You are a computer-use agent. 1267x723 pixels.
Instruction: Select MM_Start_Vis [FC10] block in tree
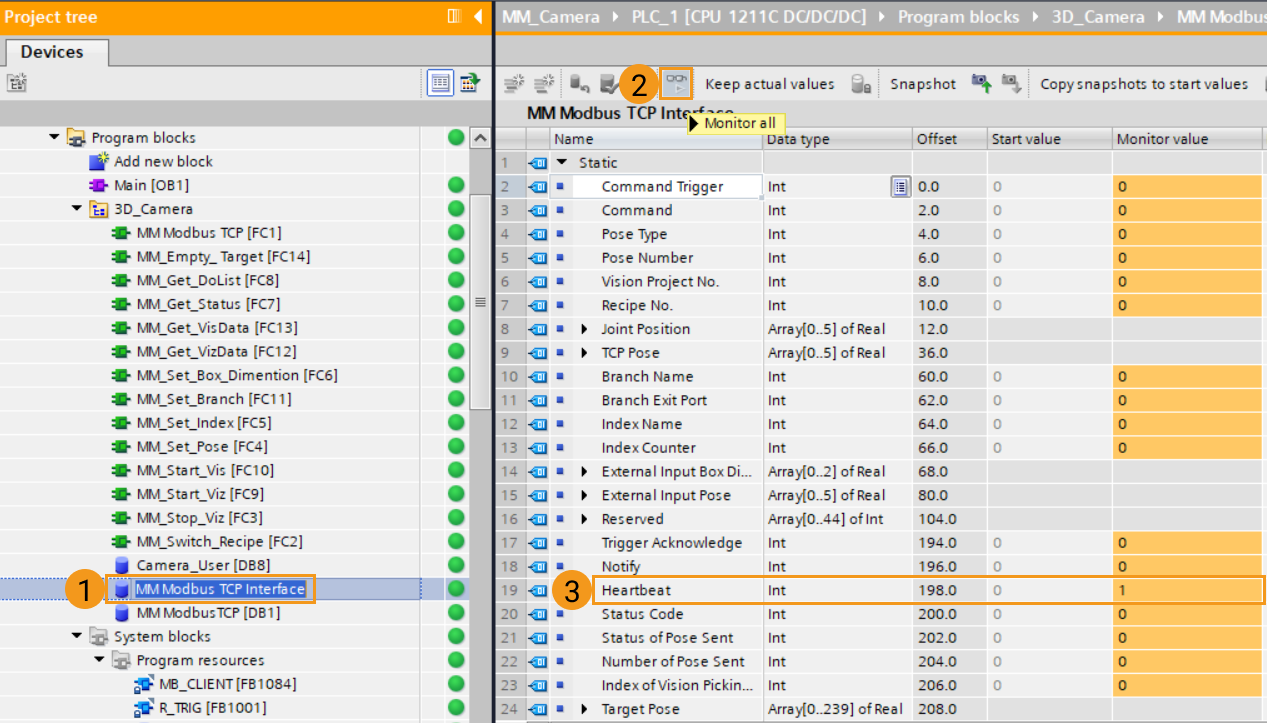pos(204,470)
